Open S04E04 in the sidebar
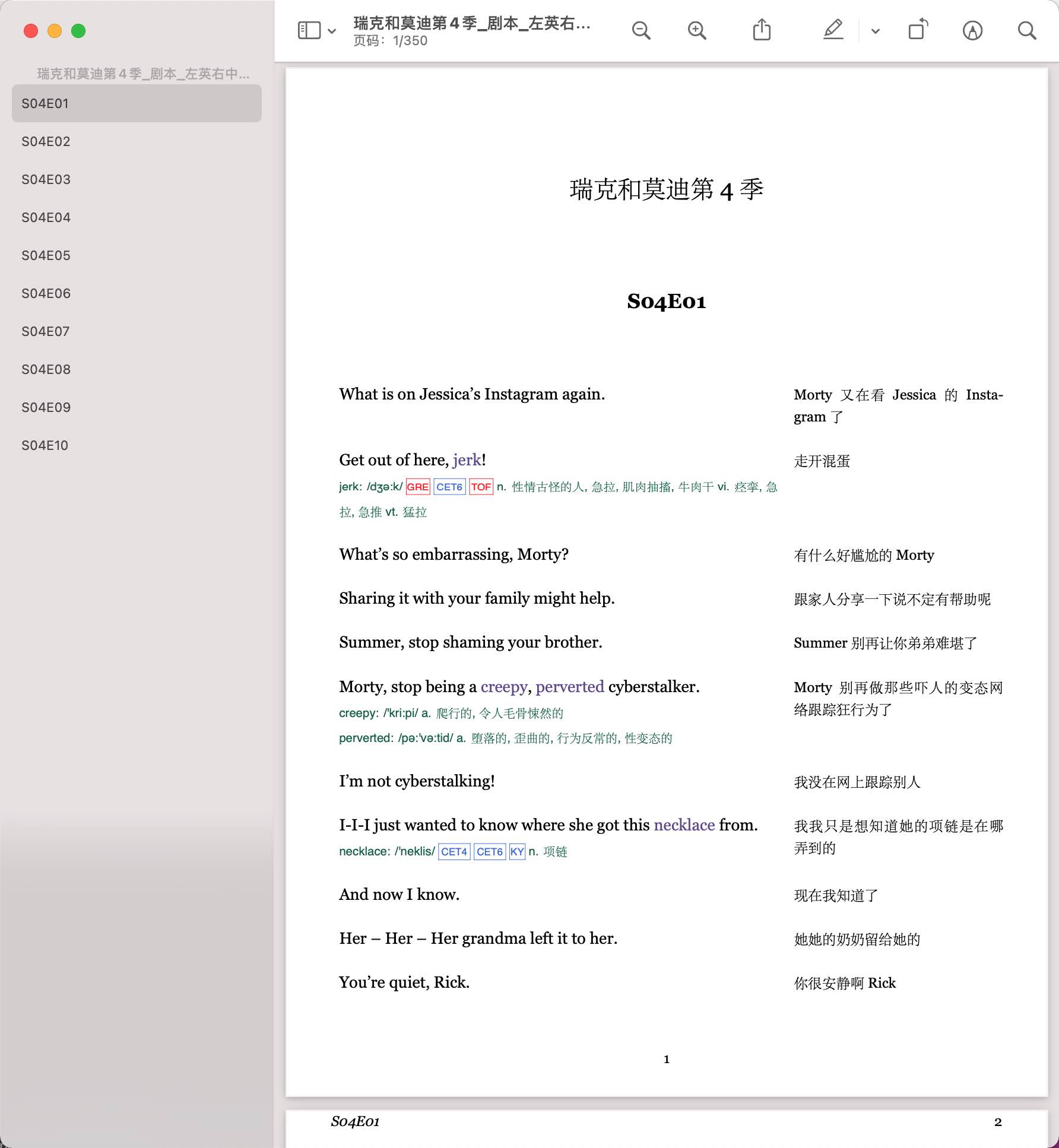This screenshot has width=1059, height=1148. pyautogui.click(x=137, y=217)
